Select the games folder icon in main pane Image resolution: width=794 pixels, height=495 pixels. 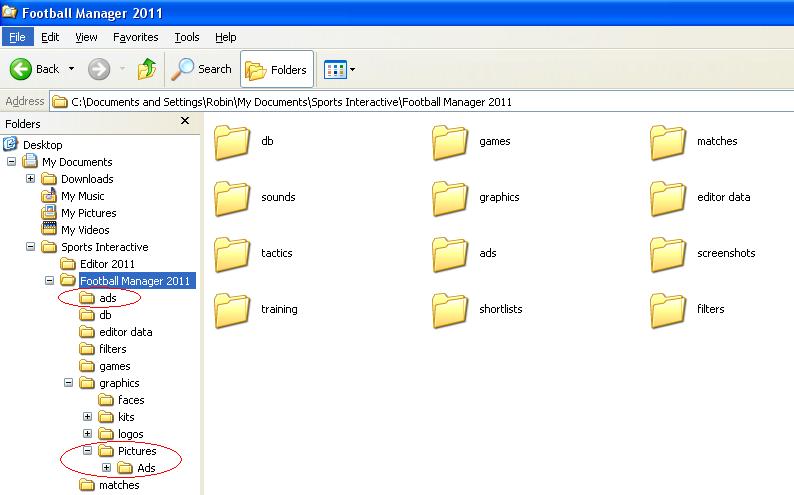[450, 142]
